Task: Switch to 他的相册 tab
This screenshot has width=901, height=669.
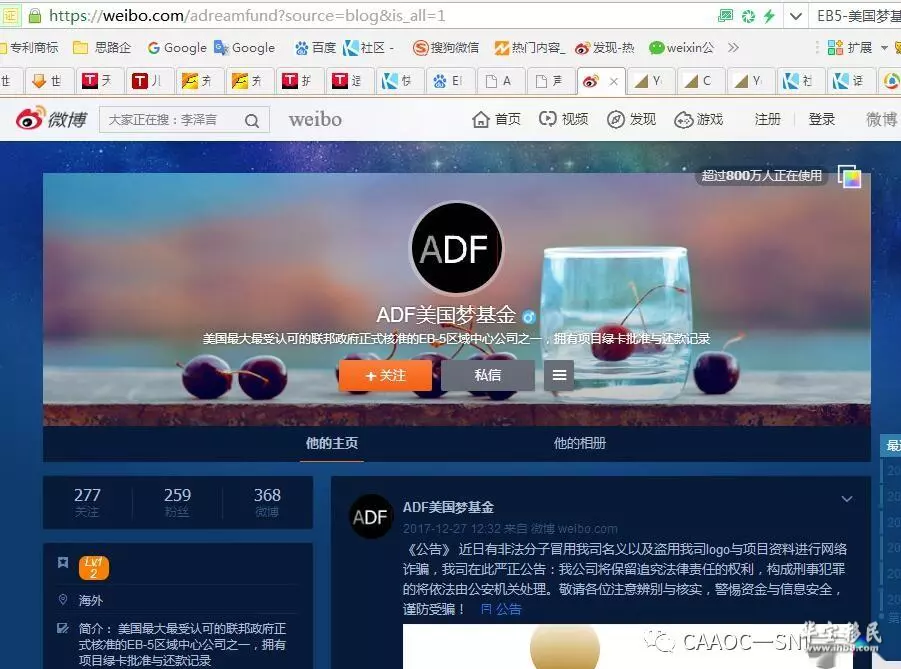Action: tap(579, 443)
